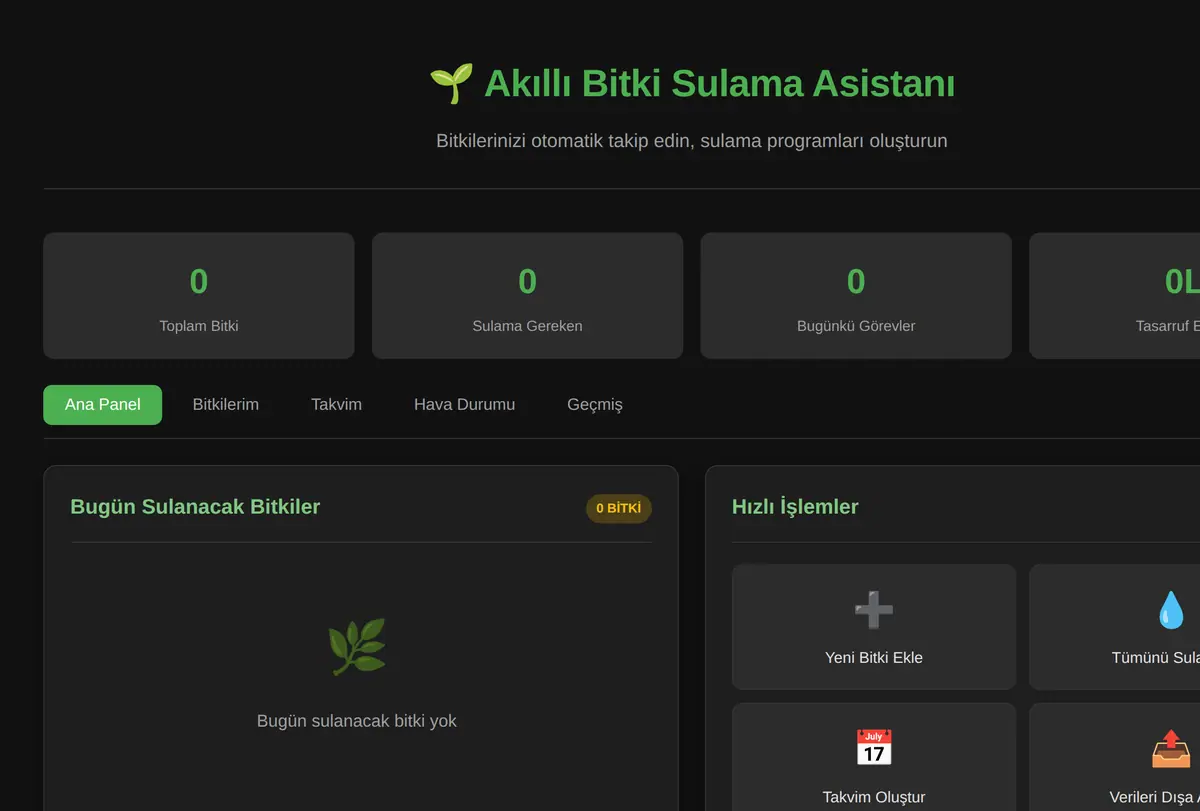
Task: Click the seedling icon in the page title
Action: [451, 84]
